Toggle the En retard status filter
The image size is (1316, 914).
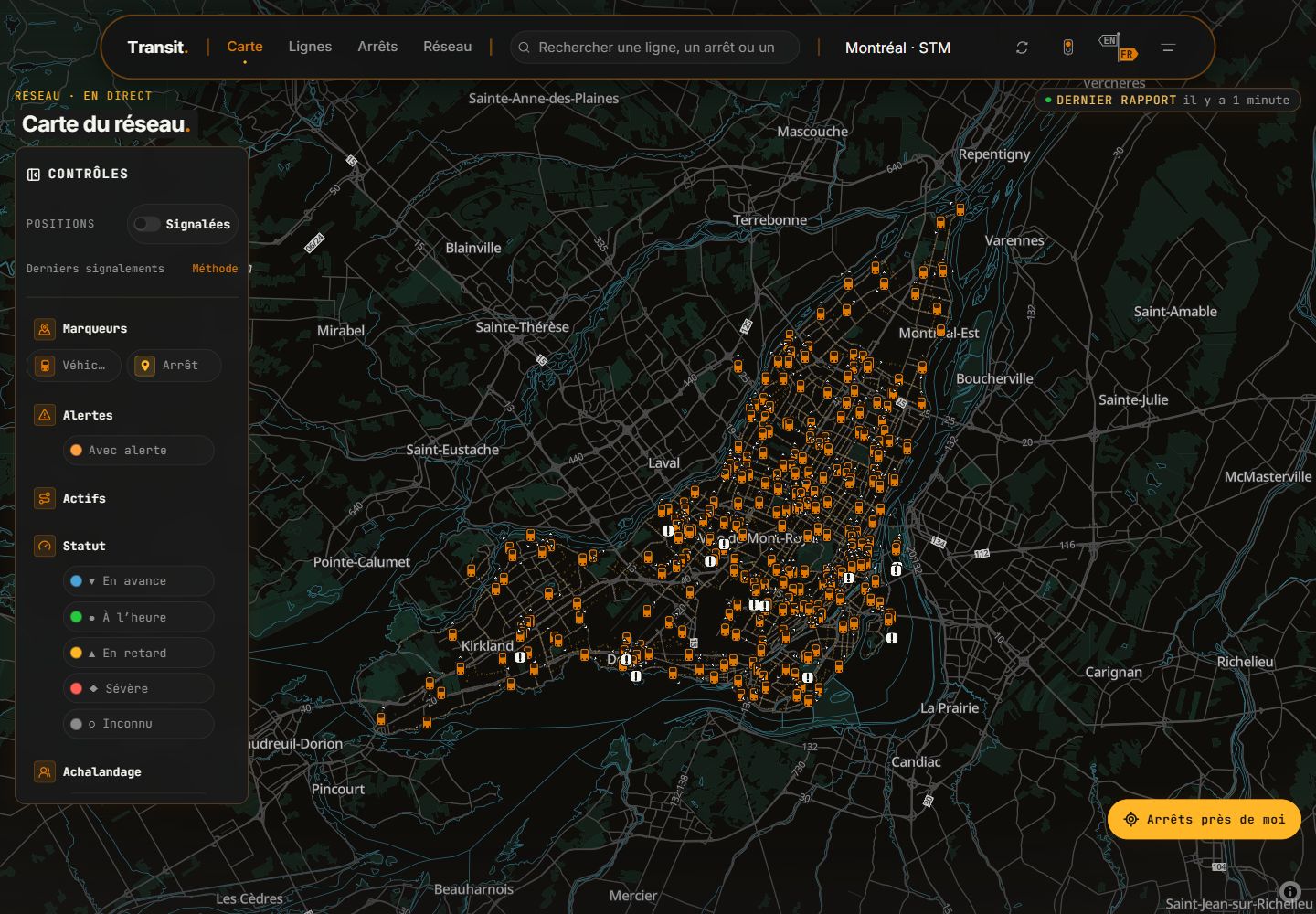tap(138, 653)
